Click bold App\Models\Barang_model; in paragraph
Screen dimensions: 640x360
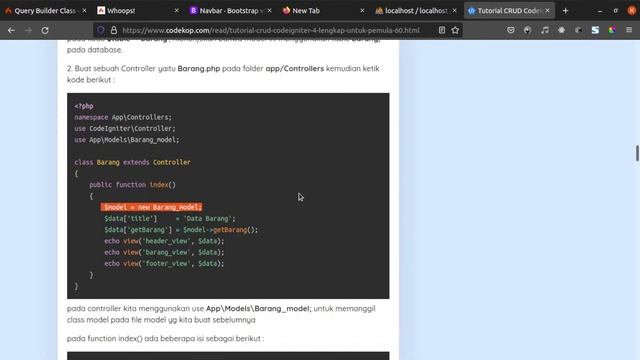(258, 309)
